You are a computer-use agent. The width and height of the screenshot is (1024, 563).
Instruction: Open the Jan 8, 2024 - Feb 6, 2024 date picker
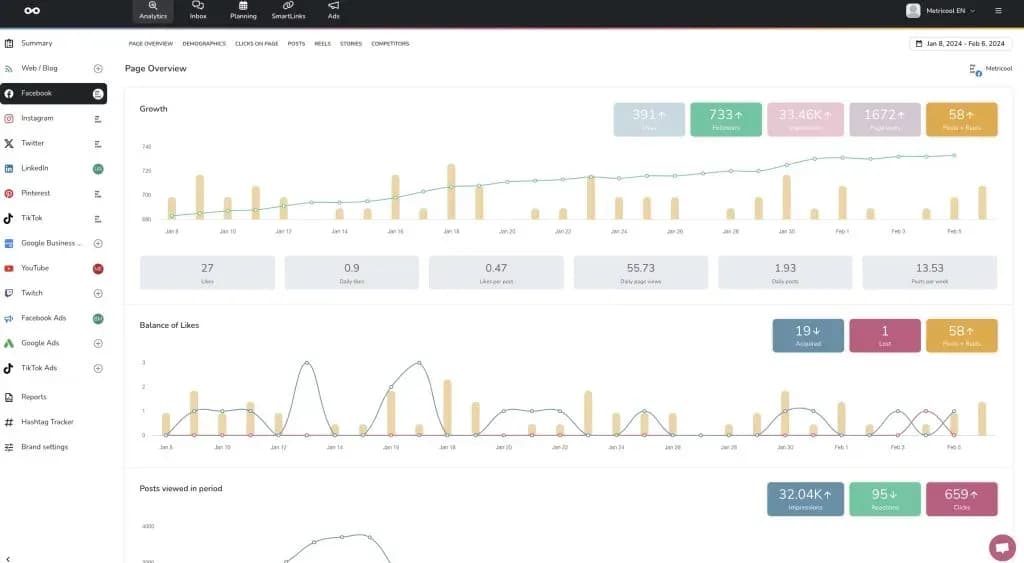pos(960,44)
